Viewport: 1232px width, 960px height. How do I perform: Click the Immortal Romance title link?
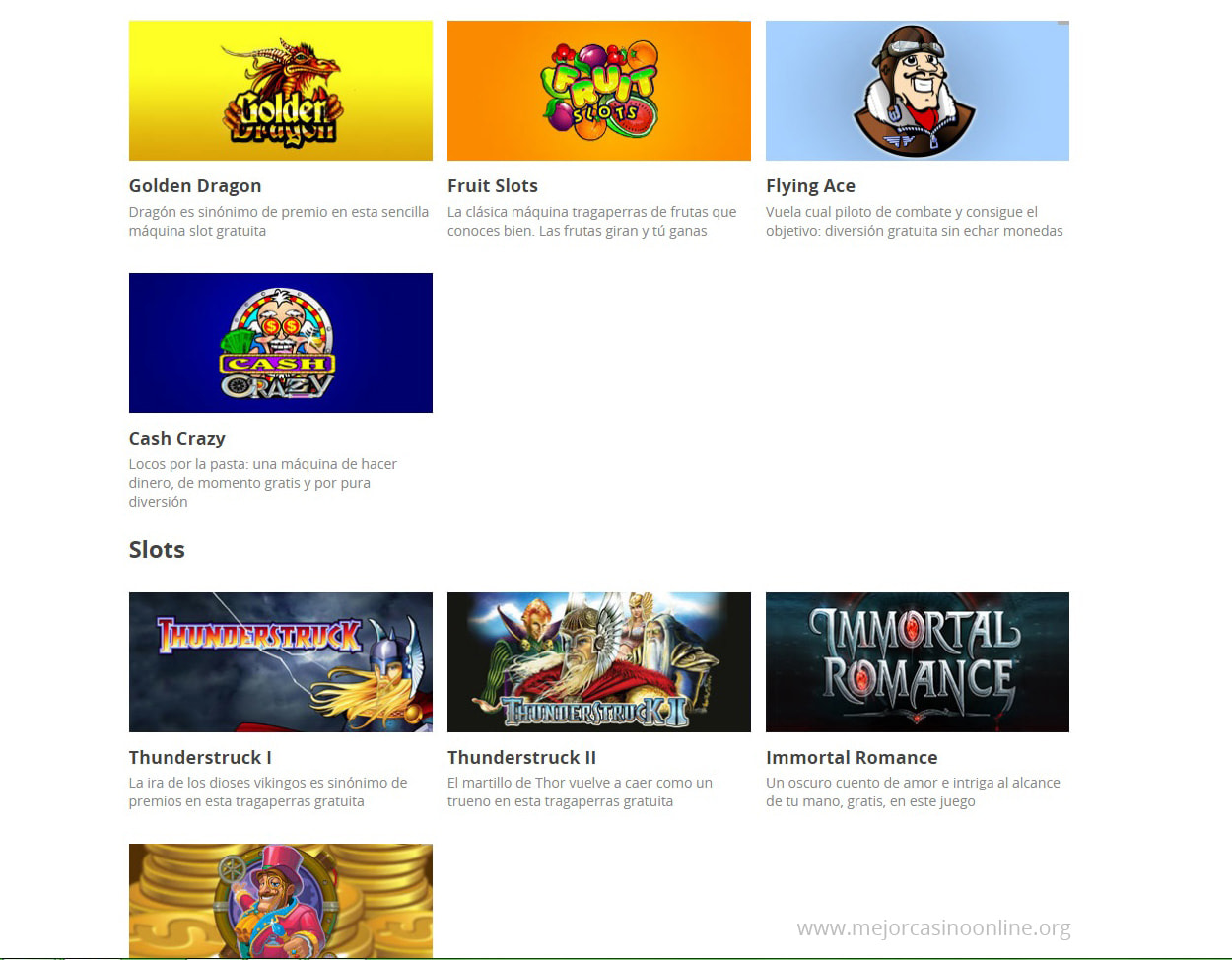click(852, 758)
